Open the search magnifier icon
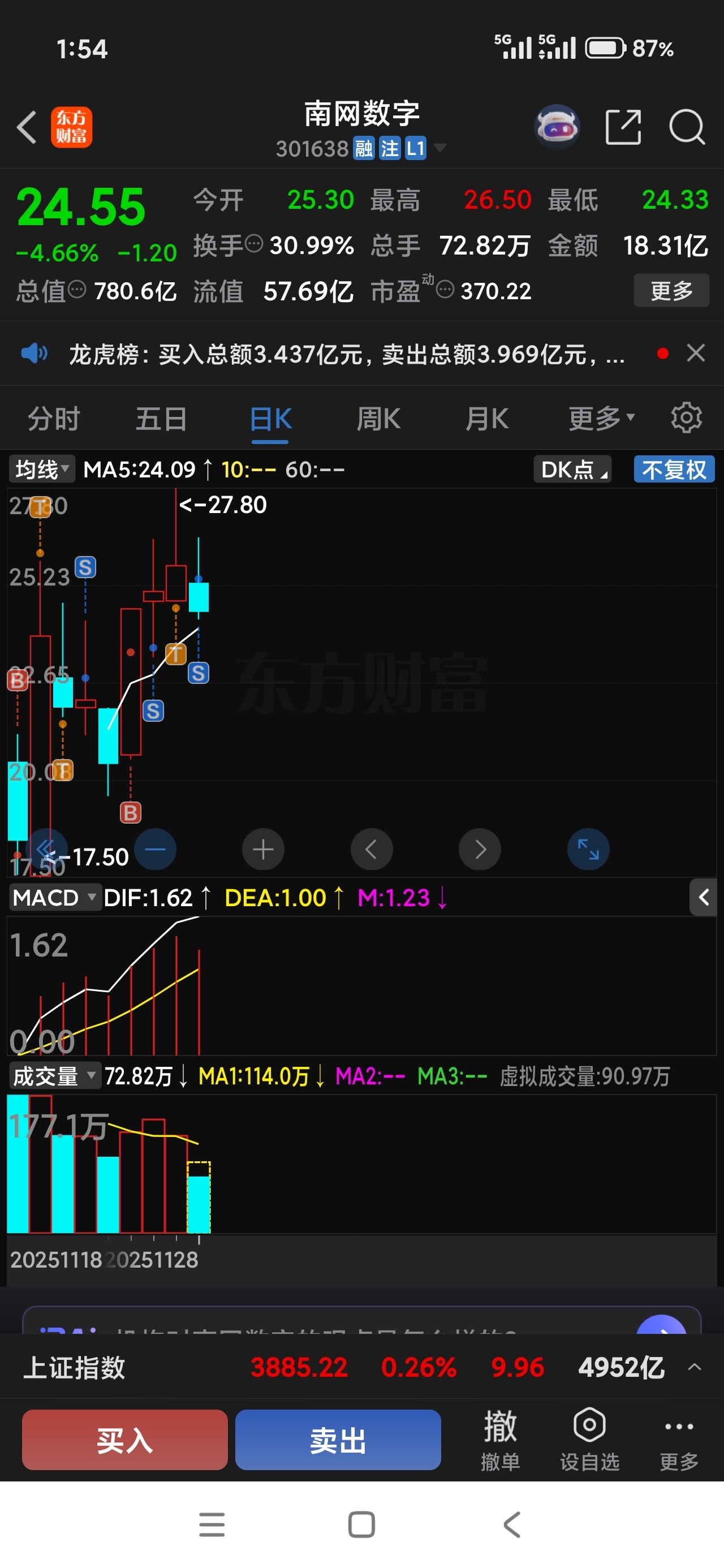This screenshot has height=1568, width=724. coord(687,127)
